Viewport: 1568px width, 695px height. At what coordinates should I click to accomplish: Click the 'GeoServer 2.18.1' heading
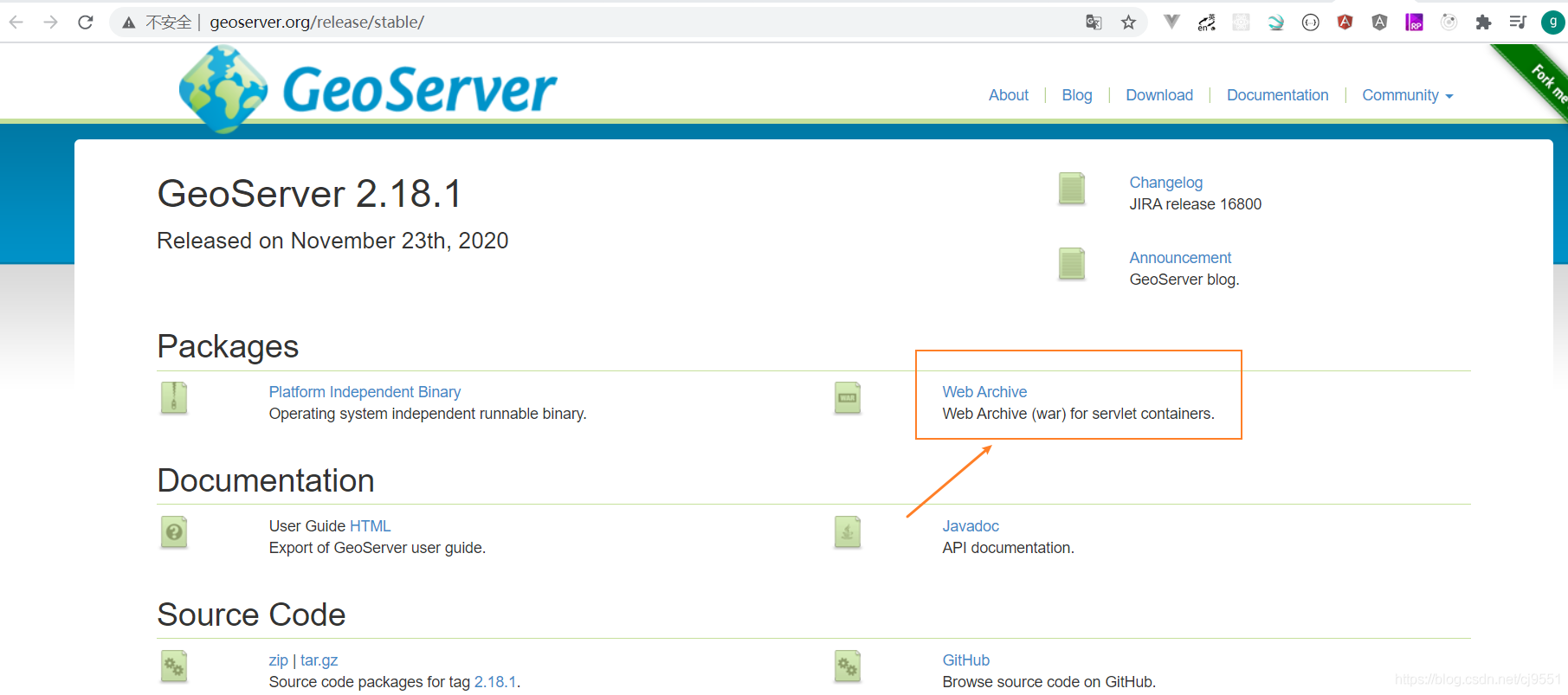pos(309,194)
